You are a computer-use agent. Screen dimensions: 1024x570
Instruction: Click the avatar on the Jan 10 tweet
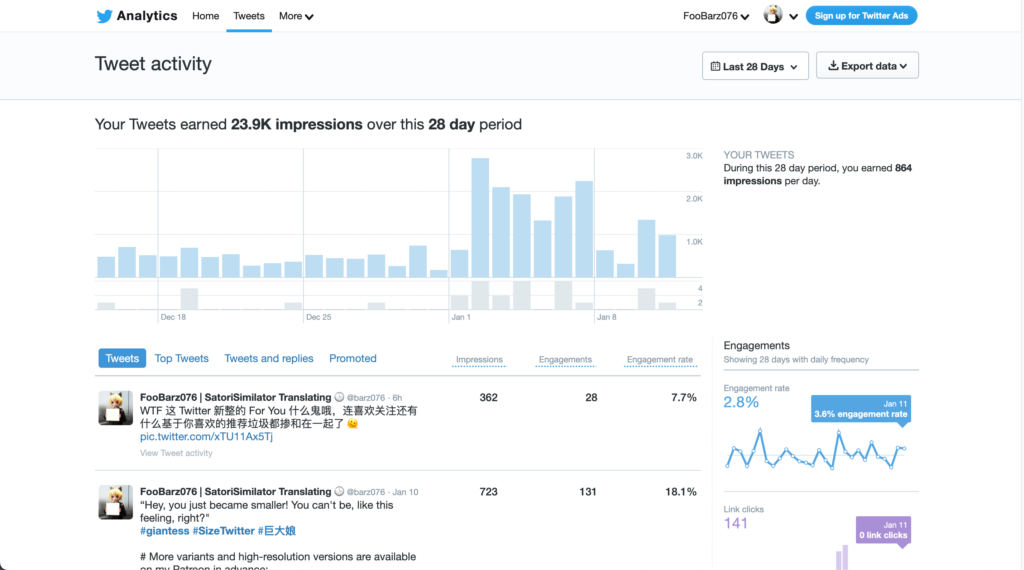click(x=115, y=502)
